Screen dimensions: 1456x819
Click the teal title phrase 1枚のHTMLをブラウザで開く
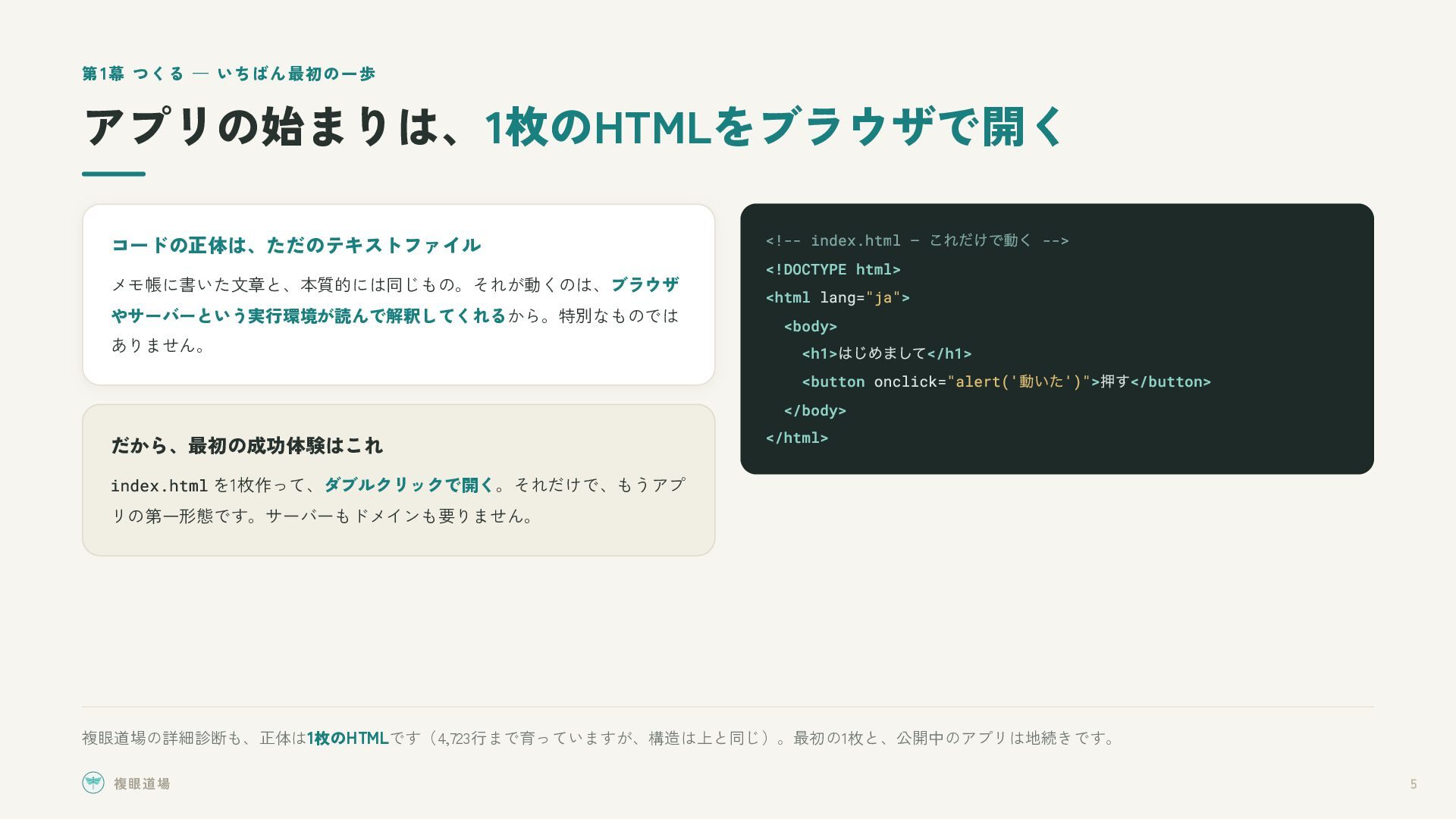click(775, 127)
